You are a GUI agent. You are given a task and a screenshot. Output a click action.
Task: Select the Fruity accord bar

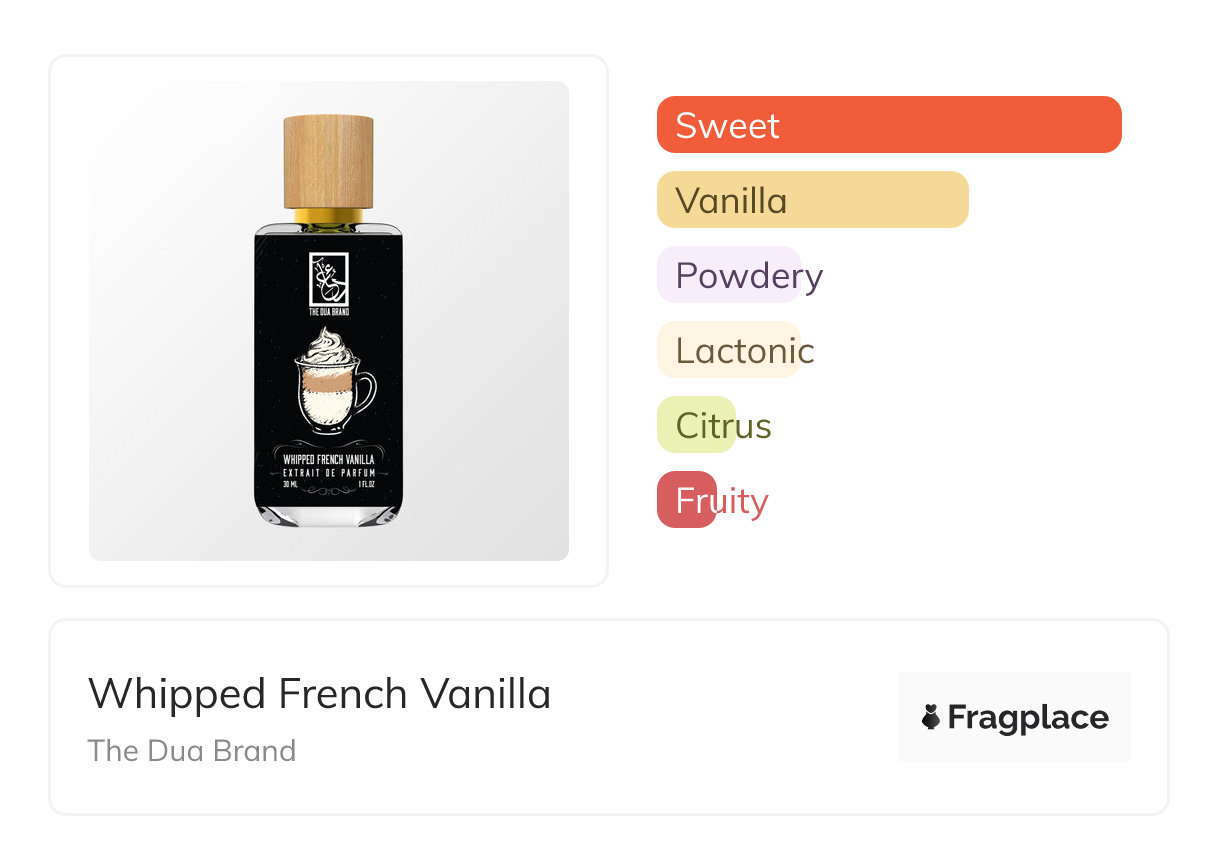(x=687, y=500)
